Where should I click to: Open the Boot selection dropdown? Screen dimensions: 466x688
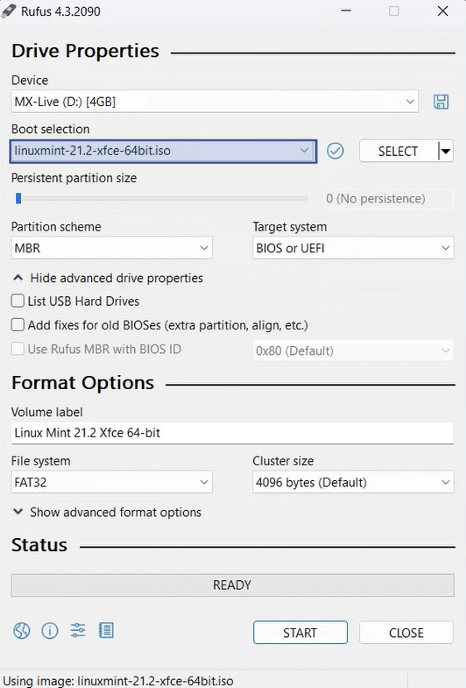pyautogui.click(x=163, y=151)
